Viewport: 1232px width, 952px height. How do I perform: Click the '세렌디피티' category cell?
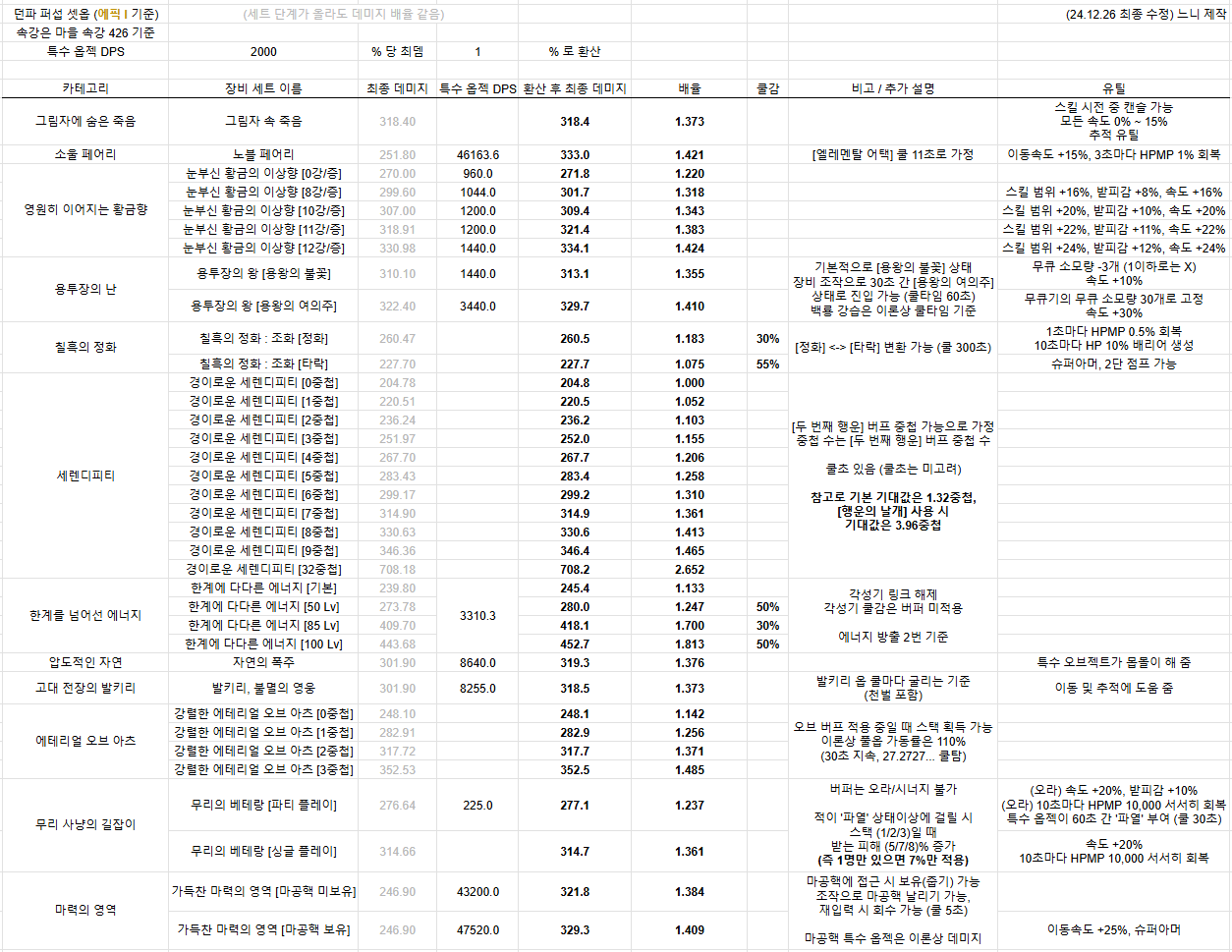point(85,476)
